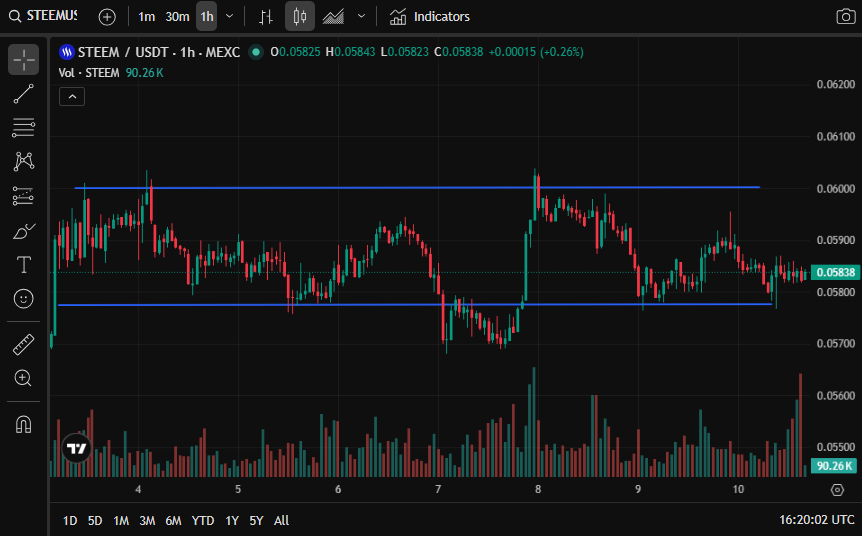Click the Vol · STEEM indicator label
This screenshot has height=536, width=862.
[x=89, y=73]
